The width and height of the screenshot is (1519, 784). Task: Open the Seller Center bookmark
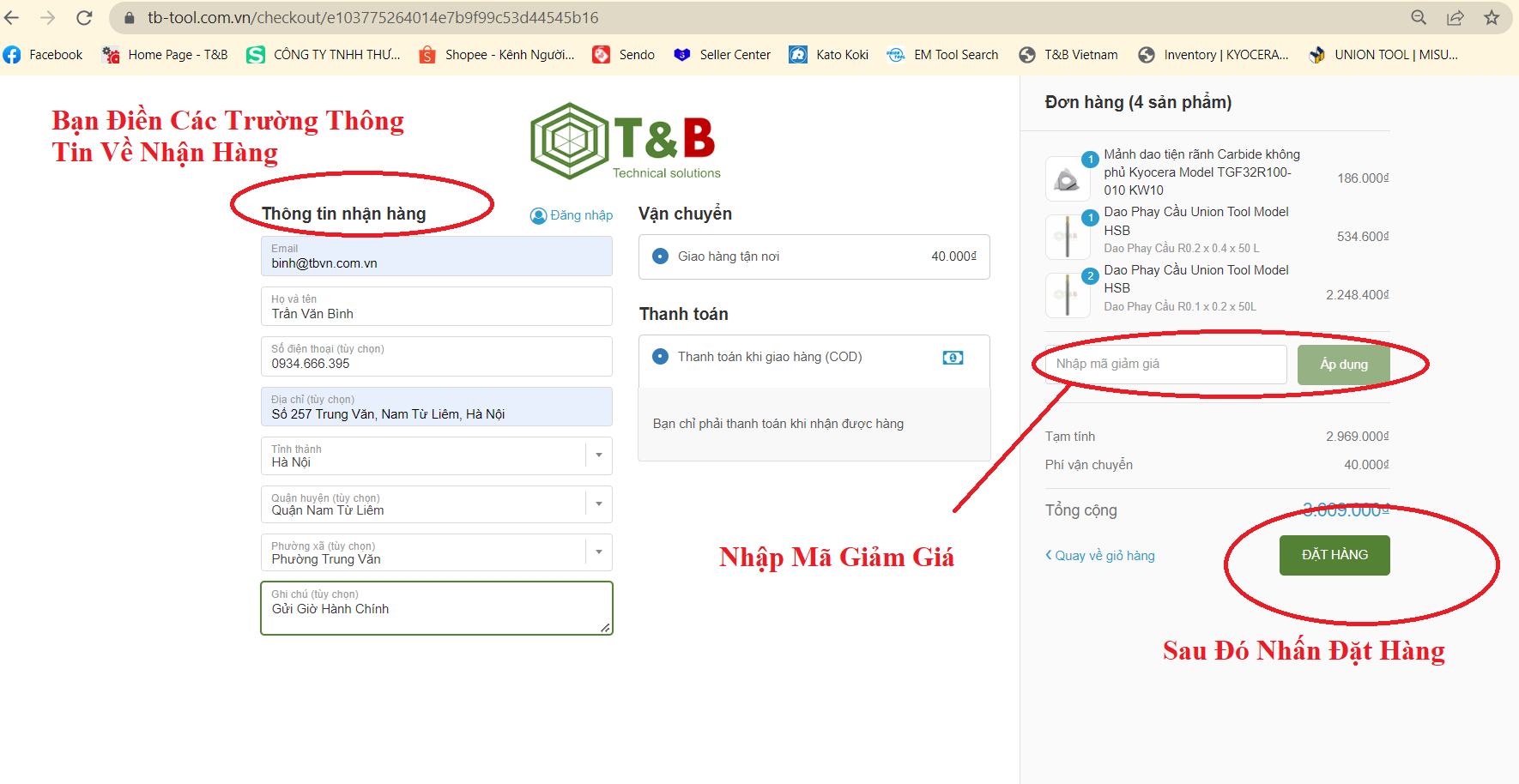point(722,55)
